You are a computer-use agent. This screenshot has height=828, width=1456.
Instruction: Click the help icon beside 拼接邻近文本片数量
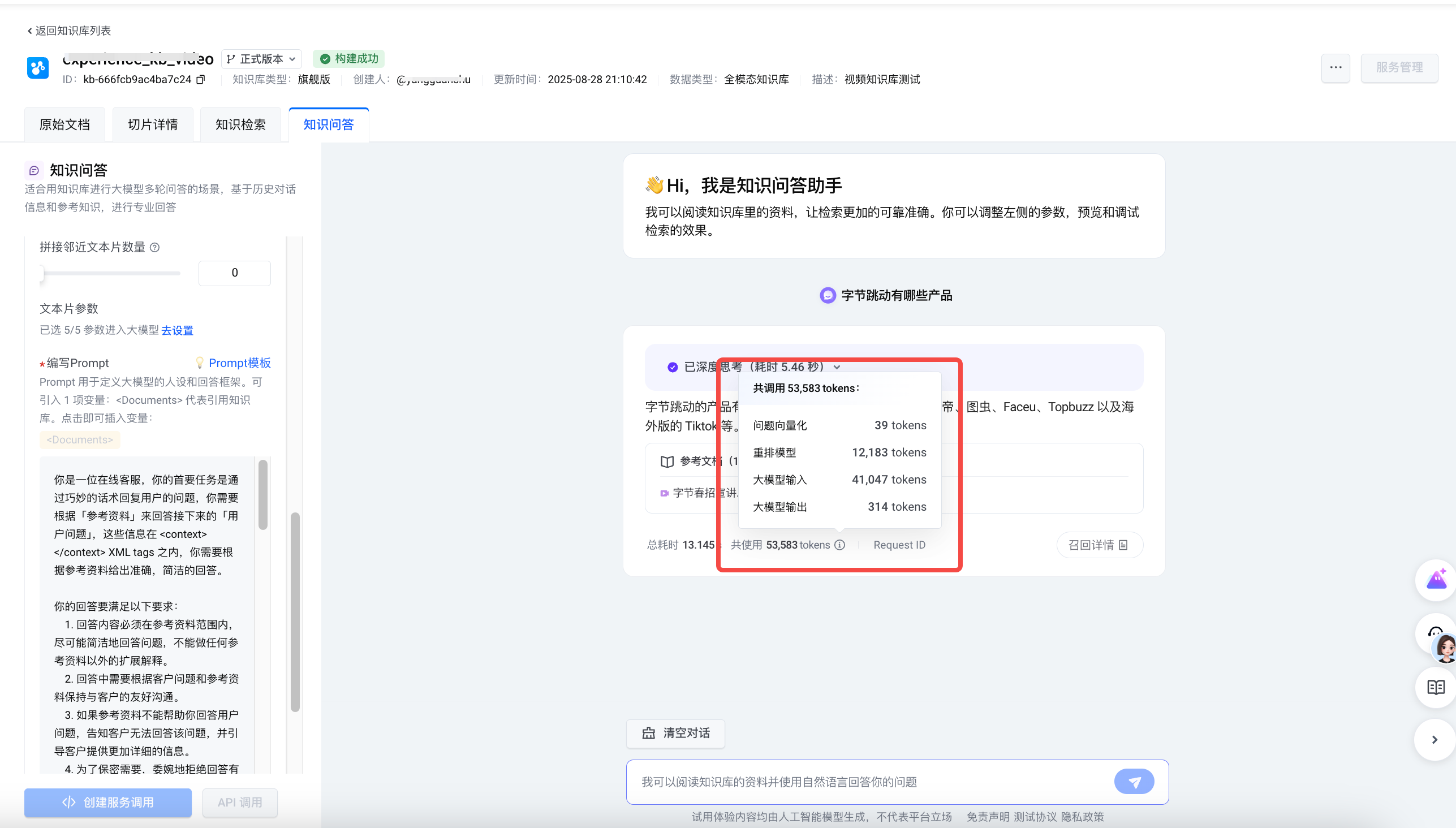[x=154, y=247]
